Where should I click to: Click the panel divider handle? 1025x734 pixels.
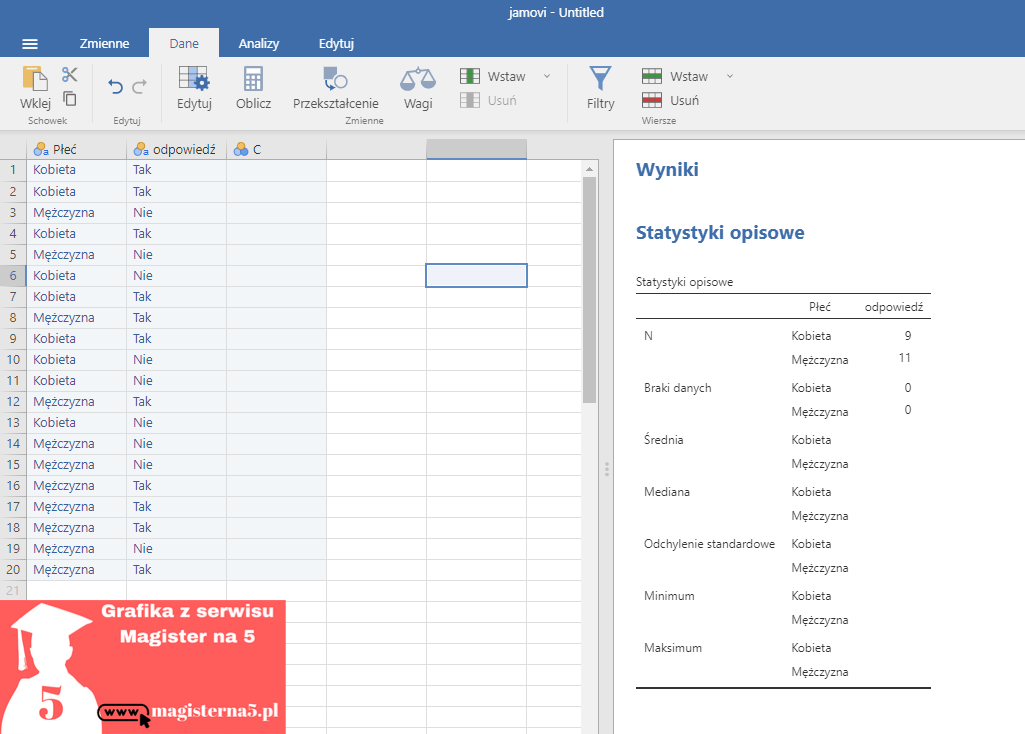click(x=606, y=468)
